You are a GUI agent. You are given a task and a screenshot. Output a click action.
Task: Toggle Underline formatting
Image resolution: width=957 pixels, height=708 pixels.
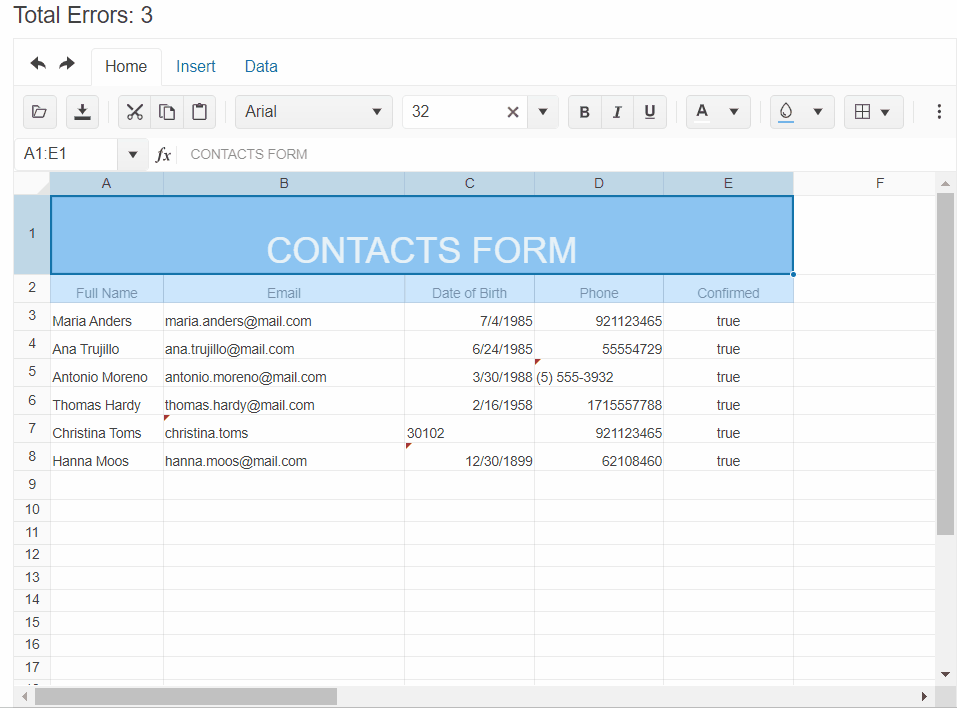(650, 112)
